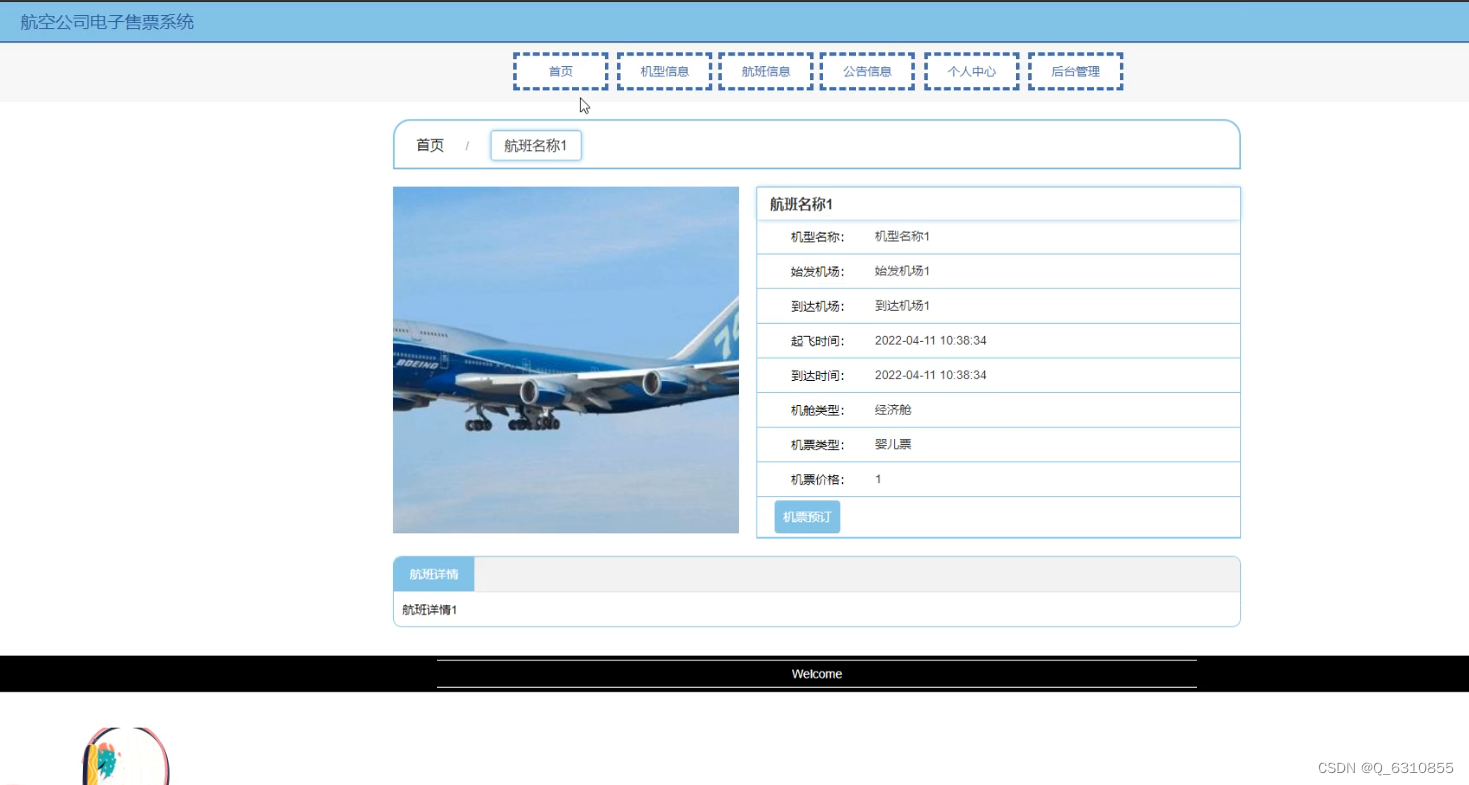Viewport: 1469px width, 785px height.
Task: Click the 机型名称 label
Action: pyautogui.click(x=817, y=237)
